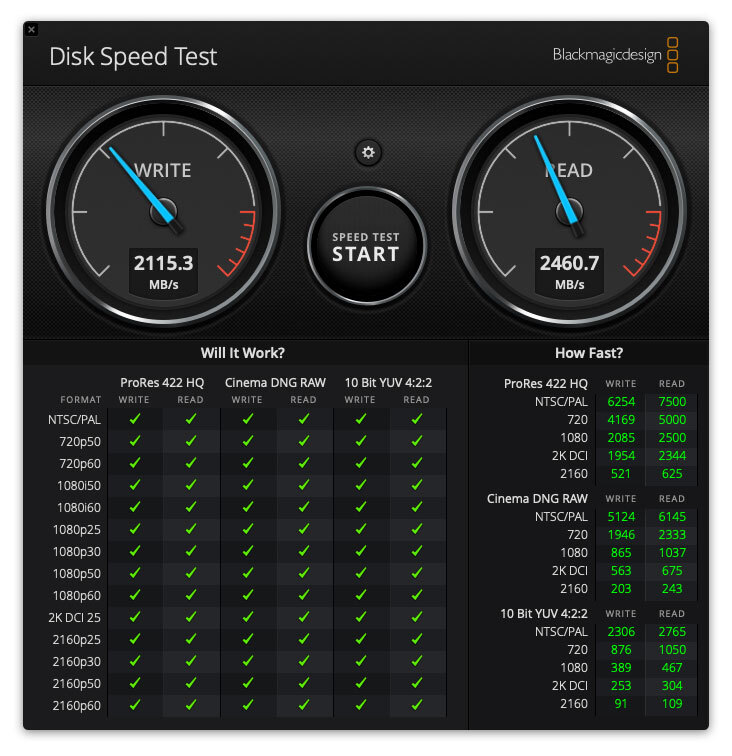Select 10 Bit YUV NTSC/PAL read value 2765
732x756 pixels.
(672, 632)
